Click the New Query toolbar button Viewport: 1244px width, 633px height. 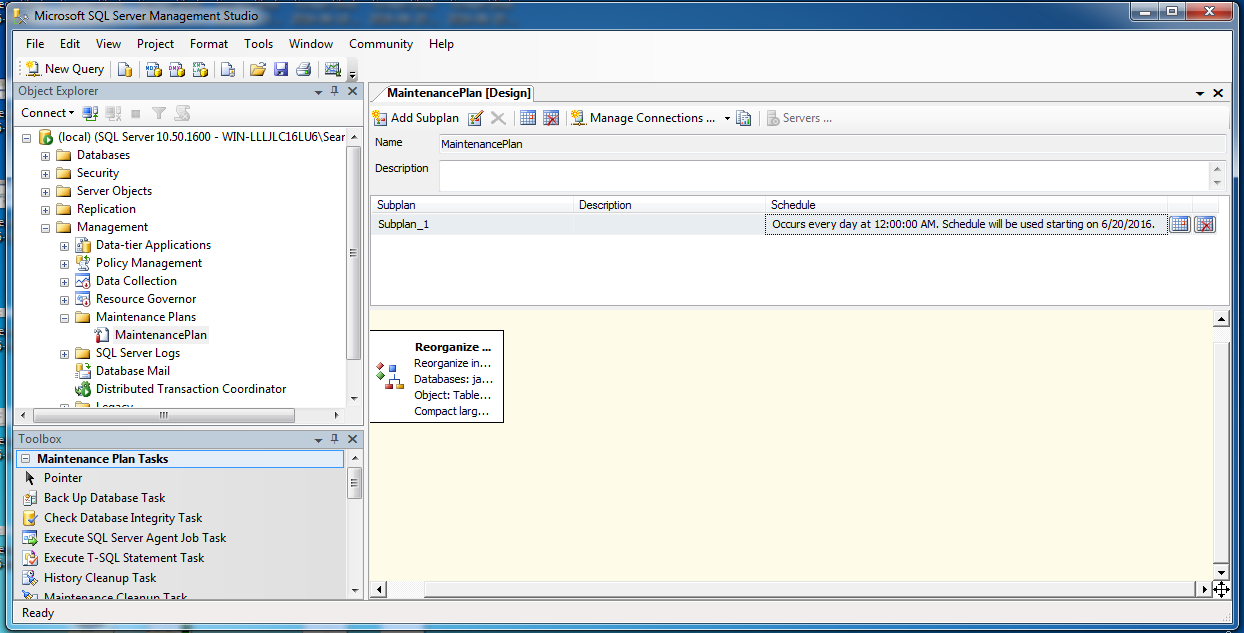(x=64, y=69)
